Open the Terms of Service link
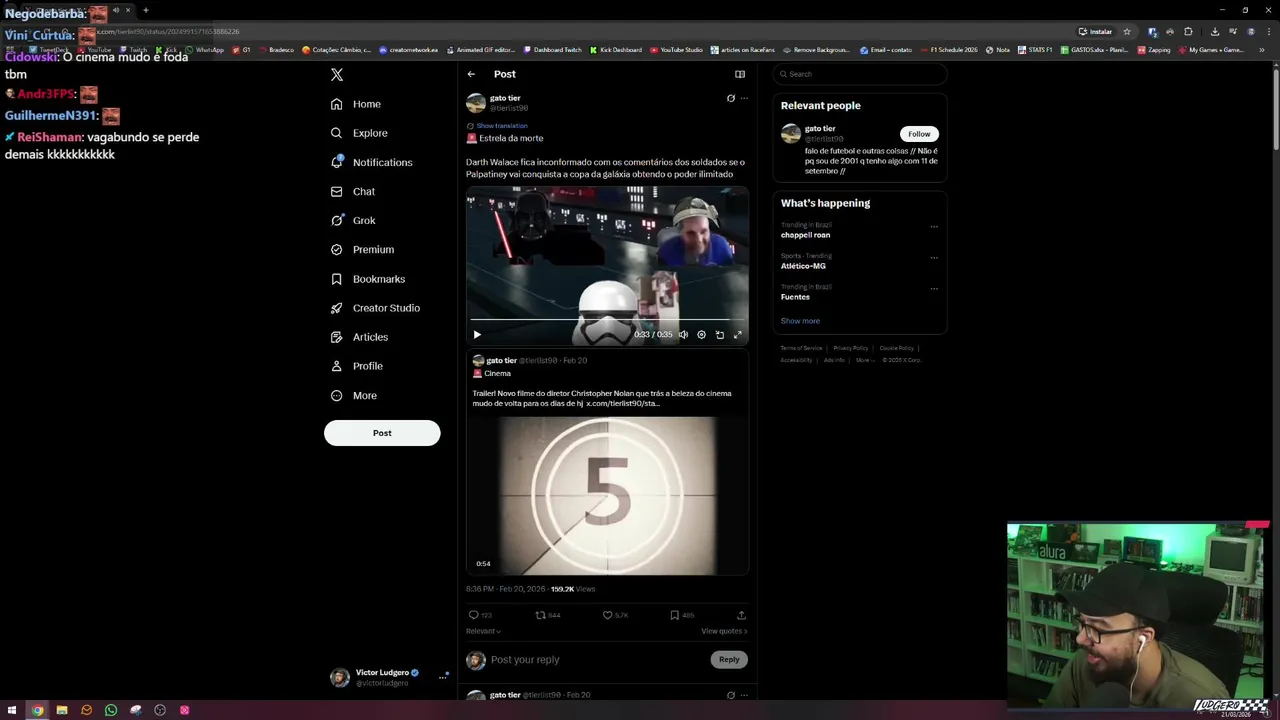The width and height of the screenshot is (1280, 720). pos(801,348)
